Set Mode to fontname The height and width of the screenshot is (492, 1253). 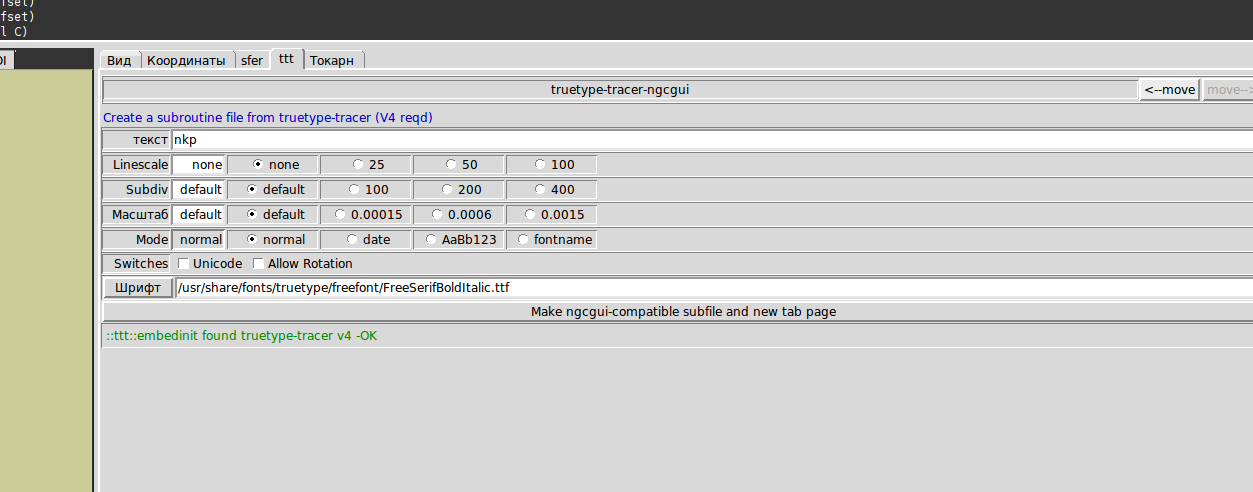(554, 239)
